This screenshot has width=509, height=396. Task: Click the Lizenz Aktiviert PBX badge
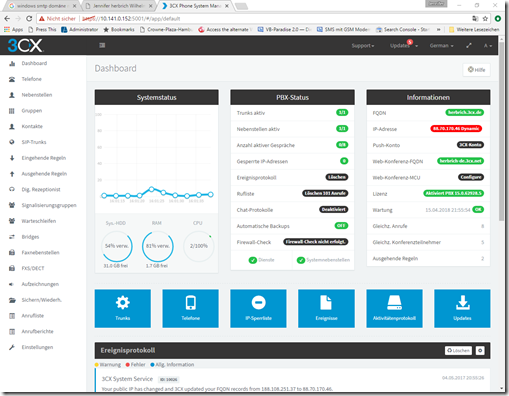[454, 193]
